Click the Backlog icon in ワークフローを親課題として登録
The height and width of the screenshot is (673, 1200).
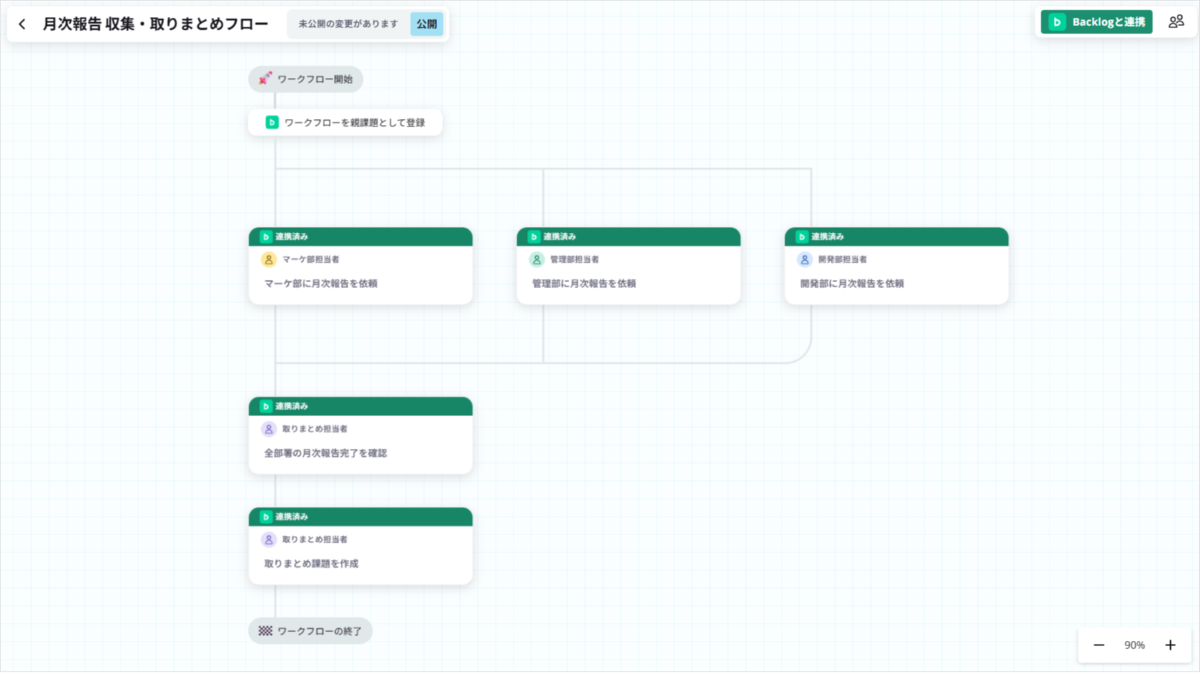tap(272, 122)
